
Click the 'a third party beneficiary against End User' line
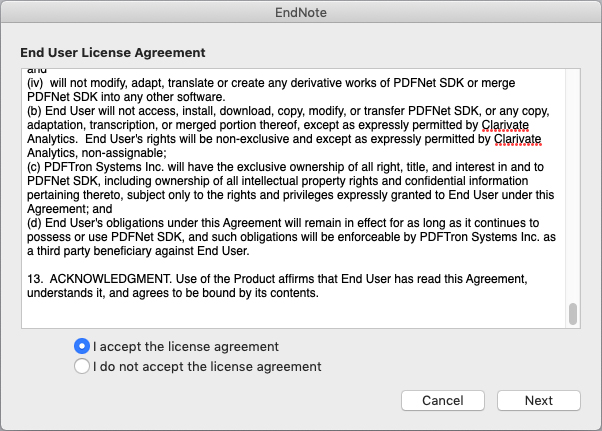coord(138,251)
